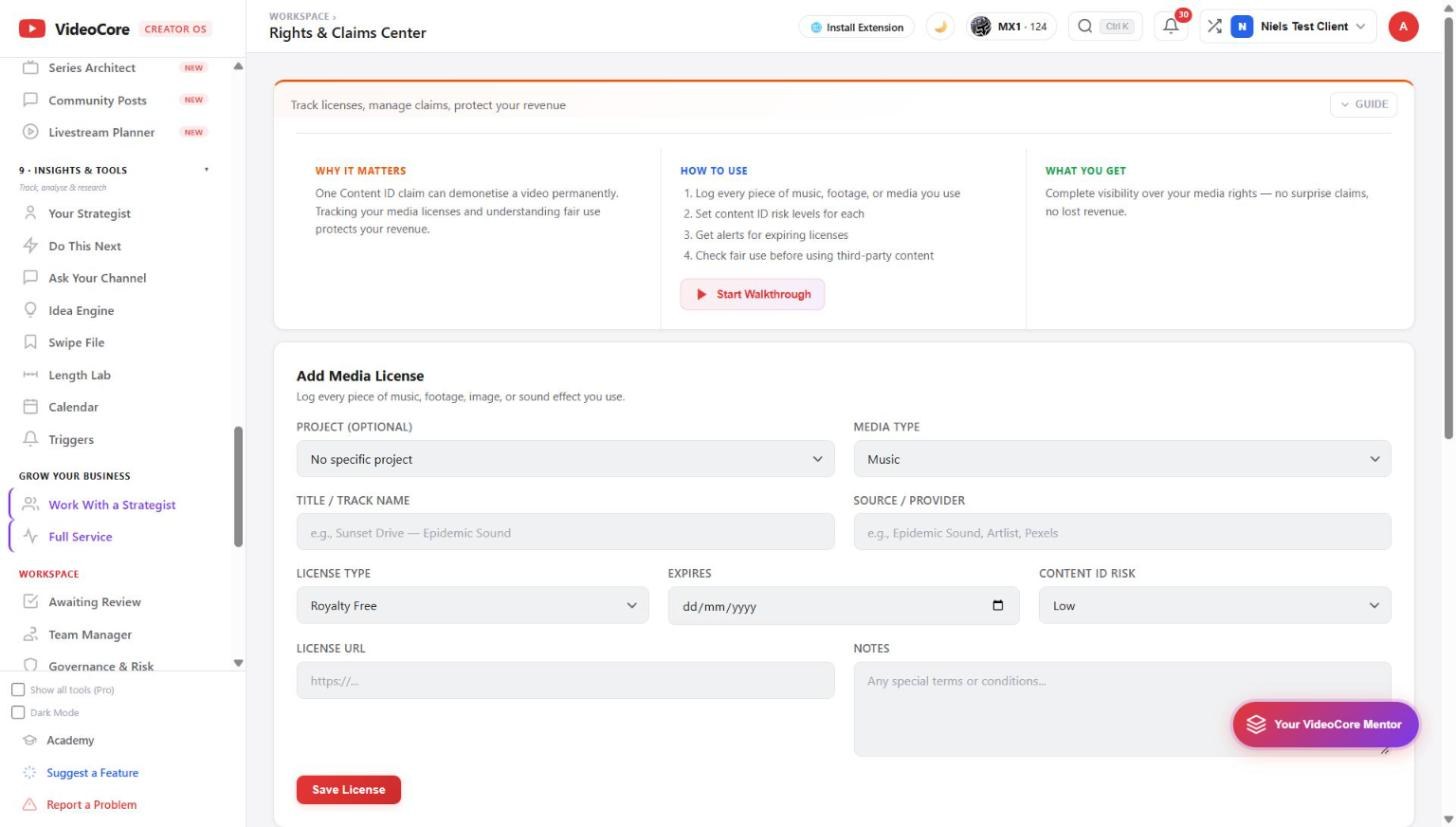
Task: Click the sidebar vertical scrollbar thumb
Action: [238, 486]
